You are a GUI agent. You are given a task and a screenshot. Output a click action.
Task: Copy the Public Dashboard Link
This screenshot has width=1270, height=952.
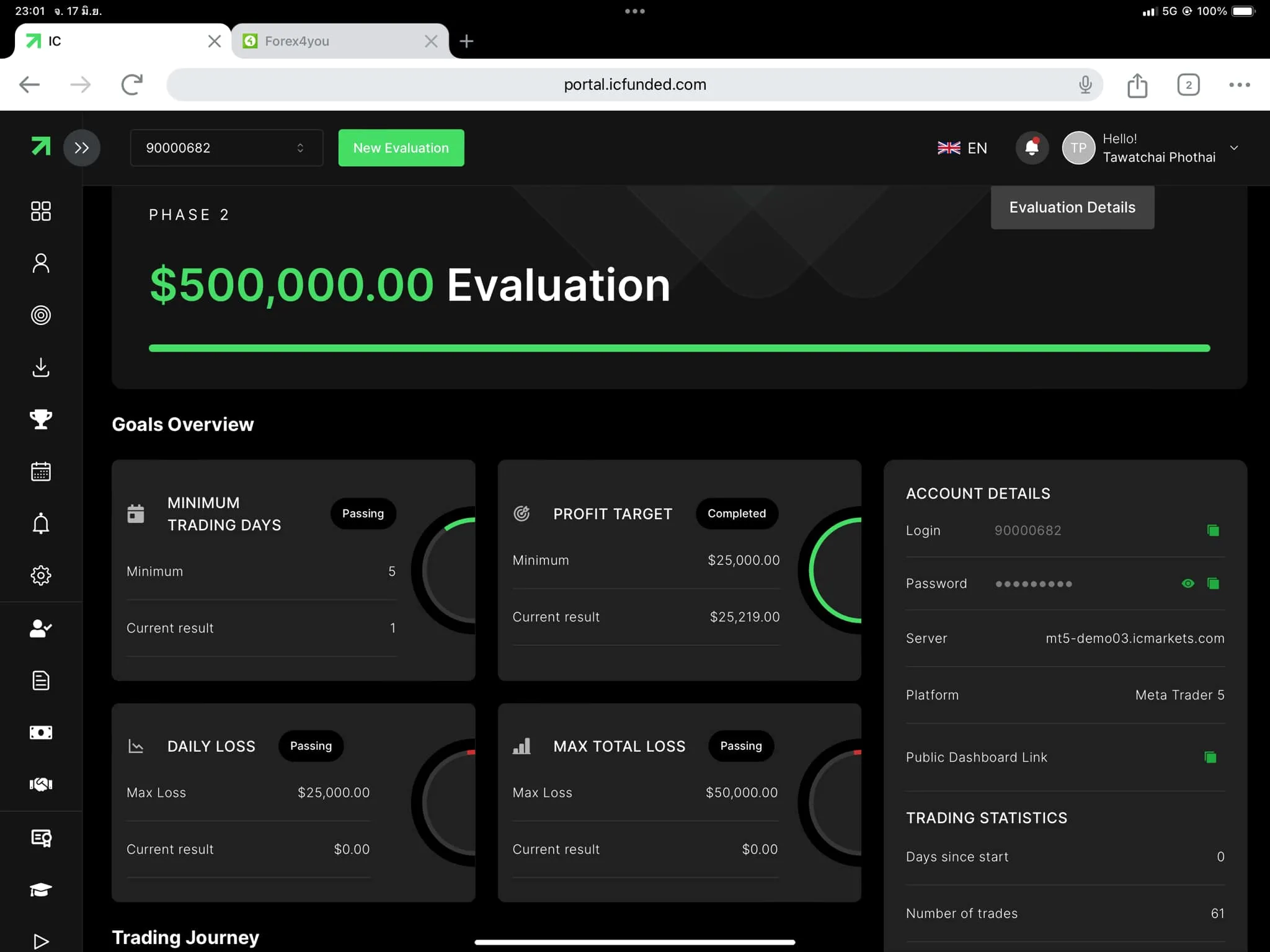pyautogui.click(x=1210, y=757)
